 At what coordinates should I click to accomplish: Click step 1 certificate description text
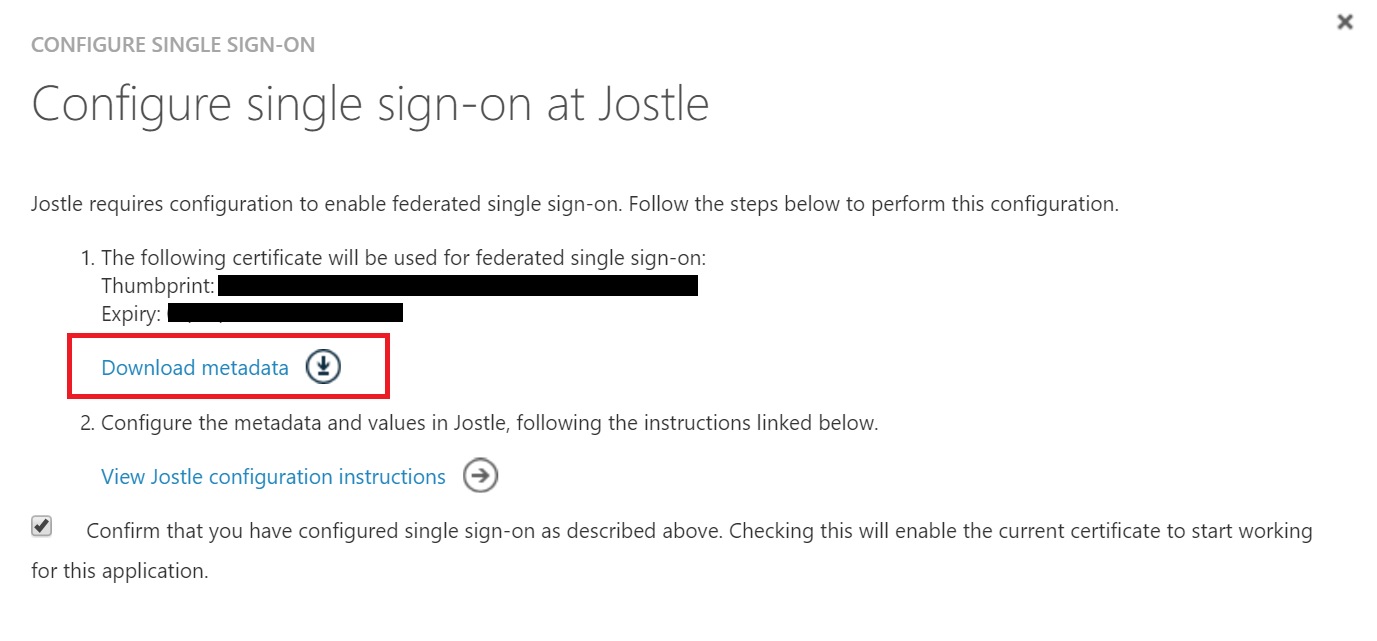(x=404, y=258)
